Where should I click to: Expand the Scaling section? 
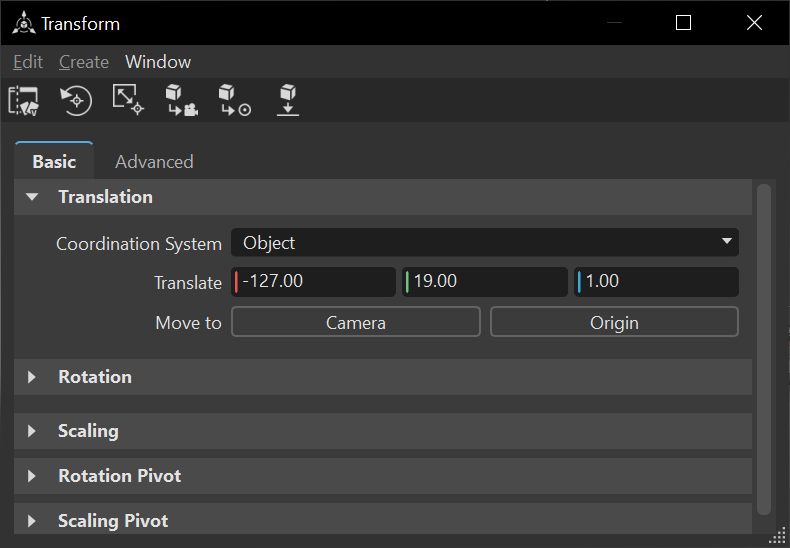pos(383,431)
